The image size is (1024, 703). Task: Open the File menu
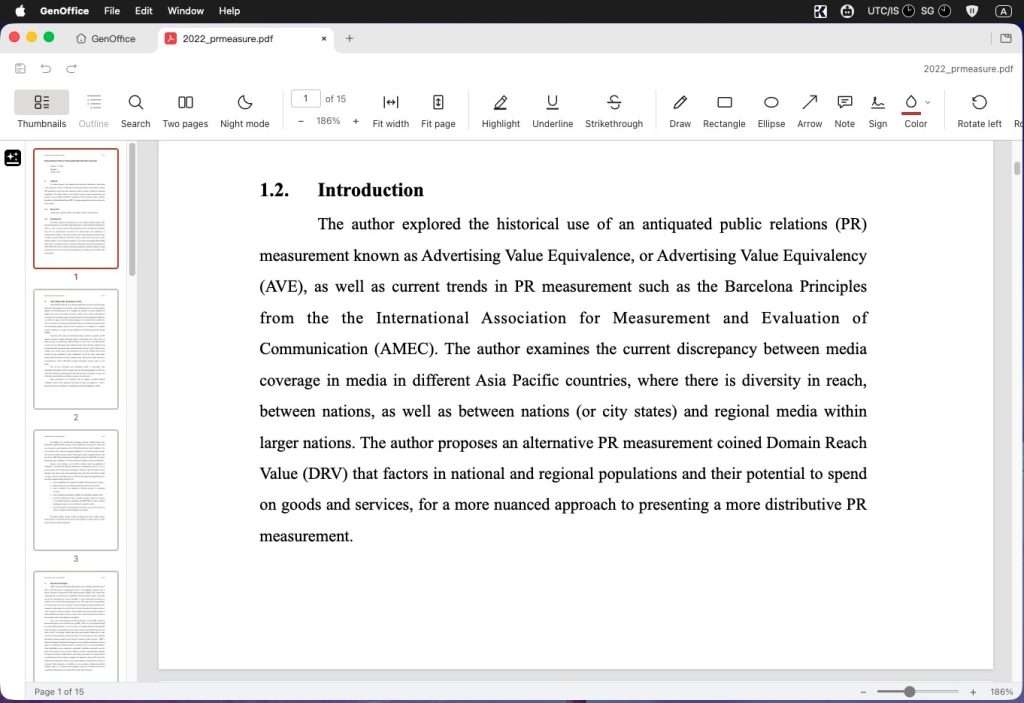[x=112, y=11]
